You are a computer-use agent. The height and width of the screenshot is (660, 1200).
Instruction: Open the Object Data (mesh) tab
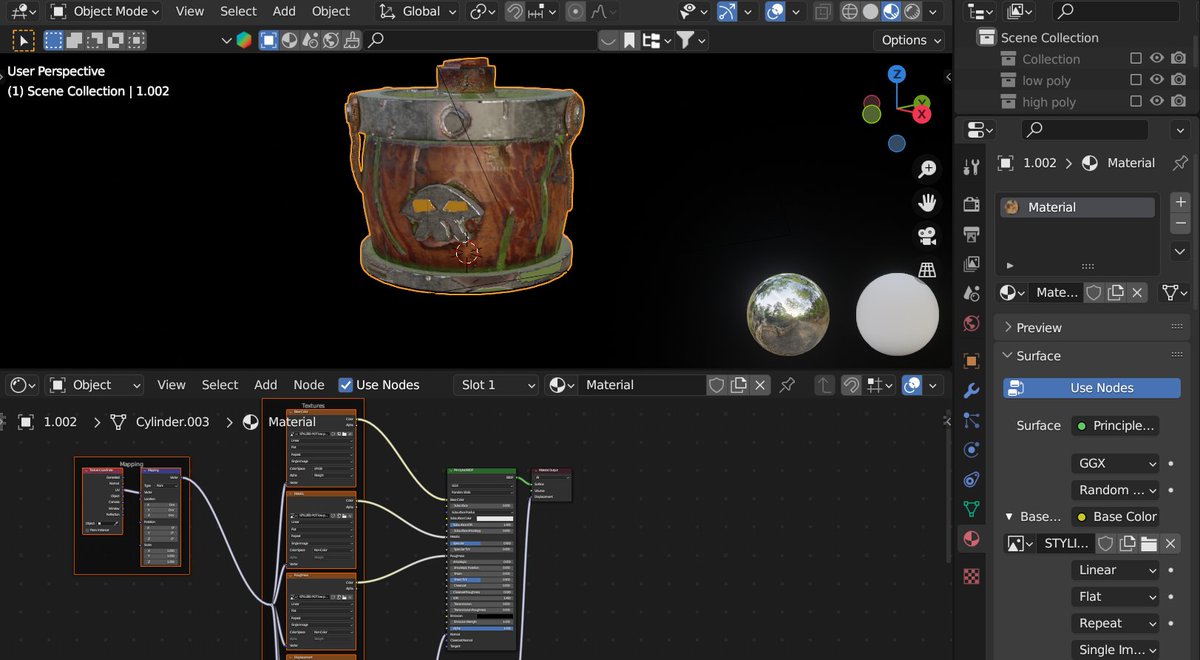[x=970, y=510]
